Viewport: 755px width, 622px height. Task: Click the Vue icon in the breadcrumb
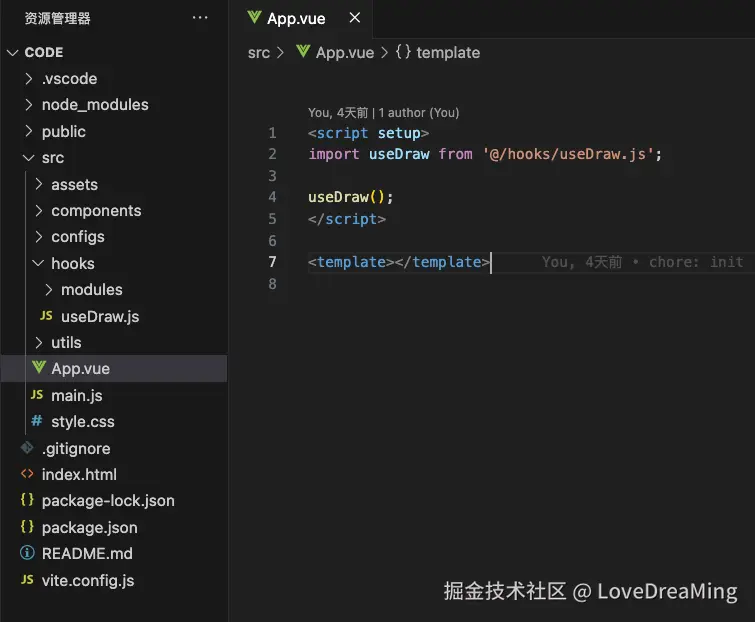[x=303, y=51]
